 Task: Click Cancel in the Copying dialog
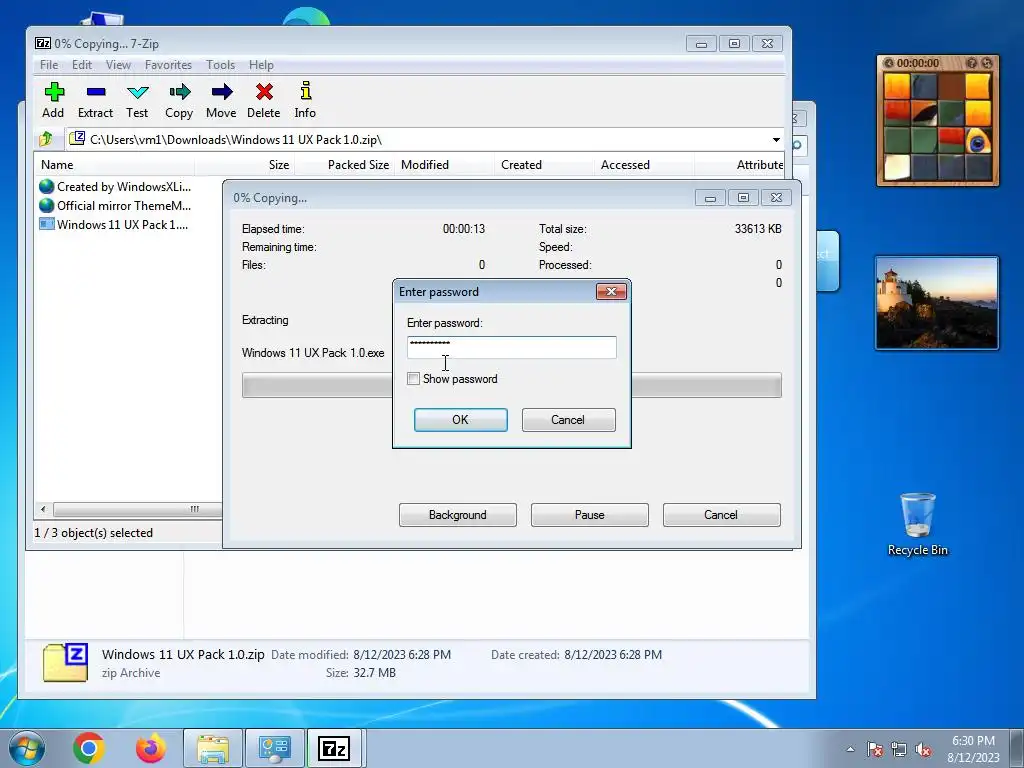click(x=721, y=515)
